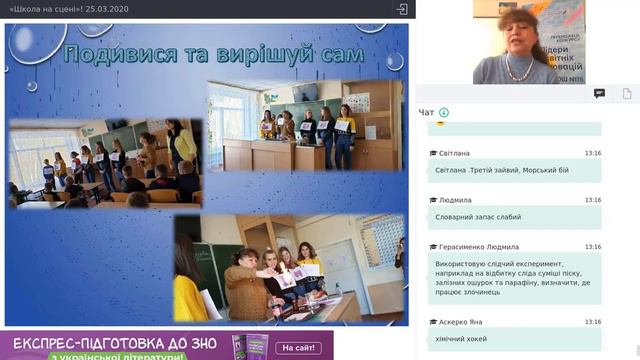Click the 'Чат' panel heading
The image size is (640, 360).
pos(426,112)
